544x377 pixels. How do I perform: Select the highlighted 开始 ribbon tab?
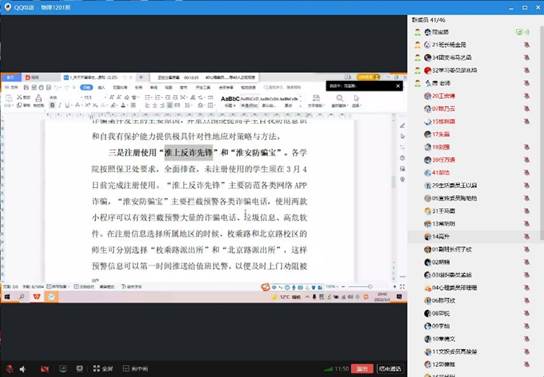[x=86, y=87]
